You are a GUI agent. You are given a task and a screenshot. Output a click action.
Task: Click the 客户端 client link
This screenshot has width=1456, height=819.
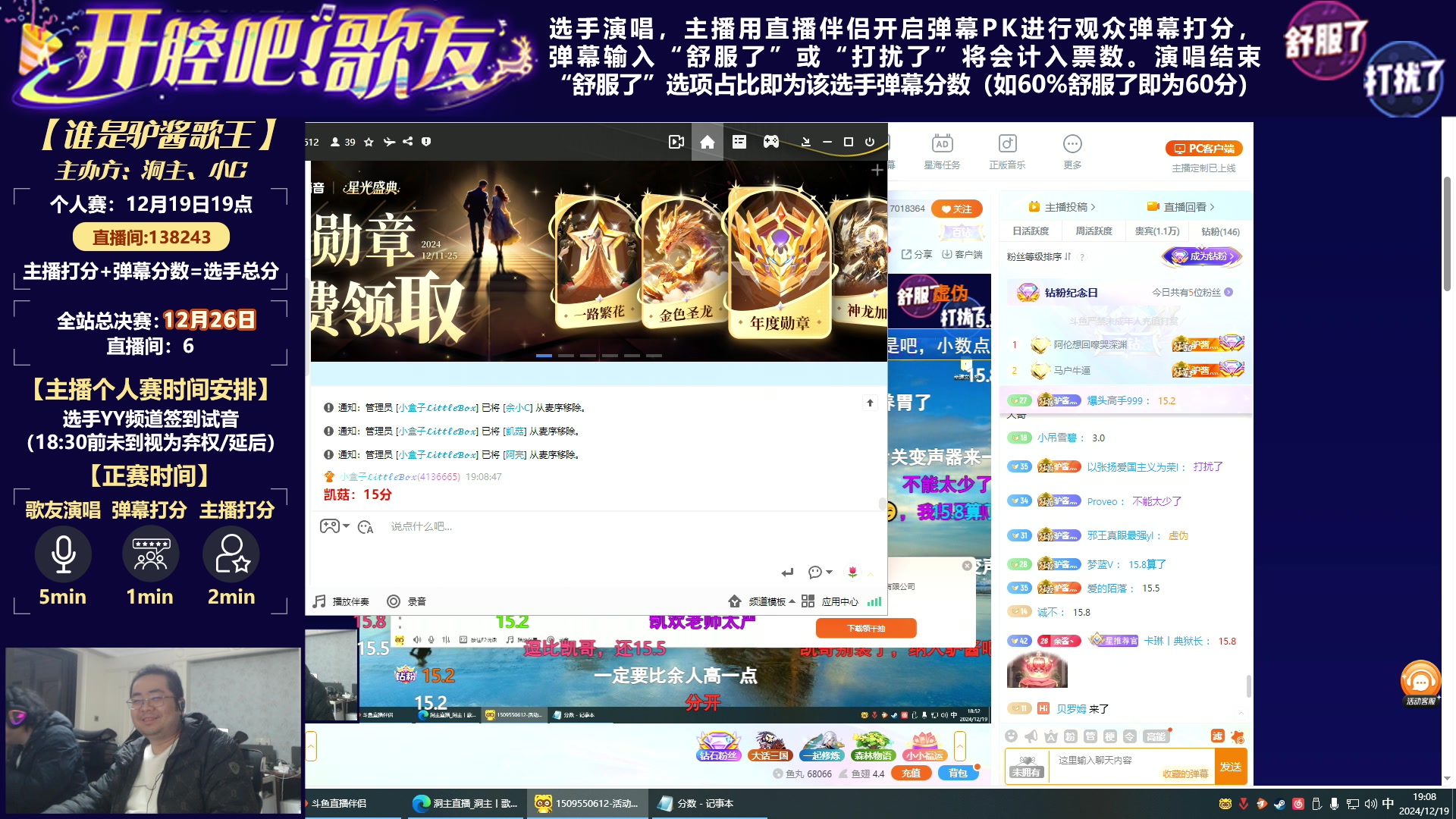click(962, 255)
